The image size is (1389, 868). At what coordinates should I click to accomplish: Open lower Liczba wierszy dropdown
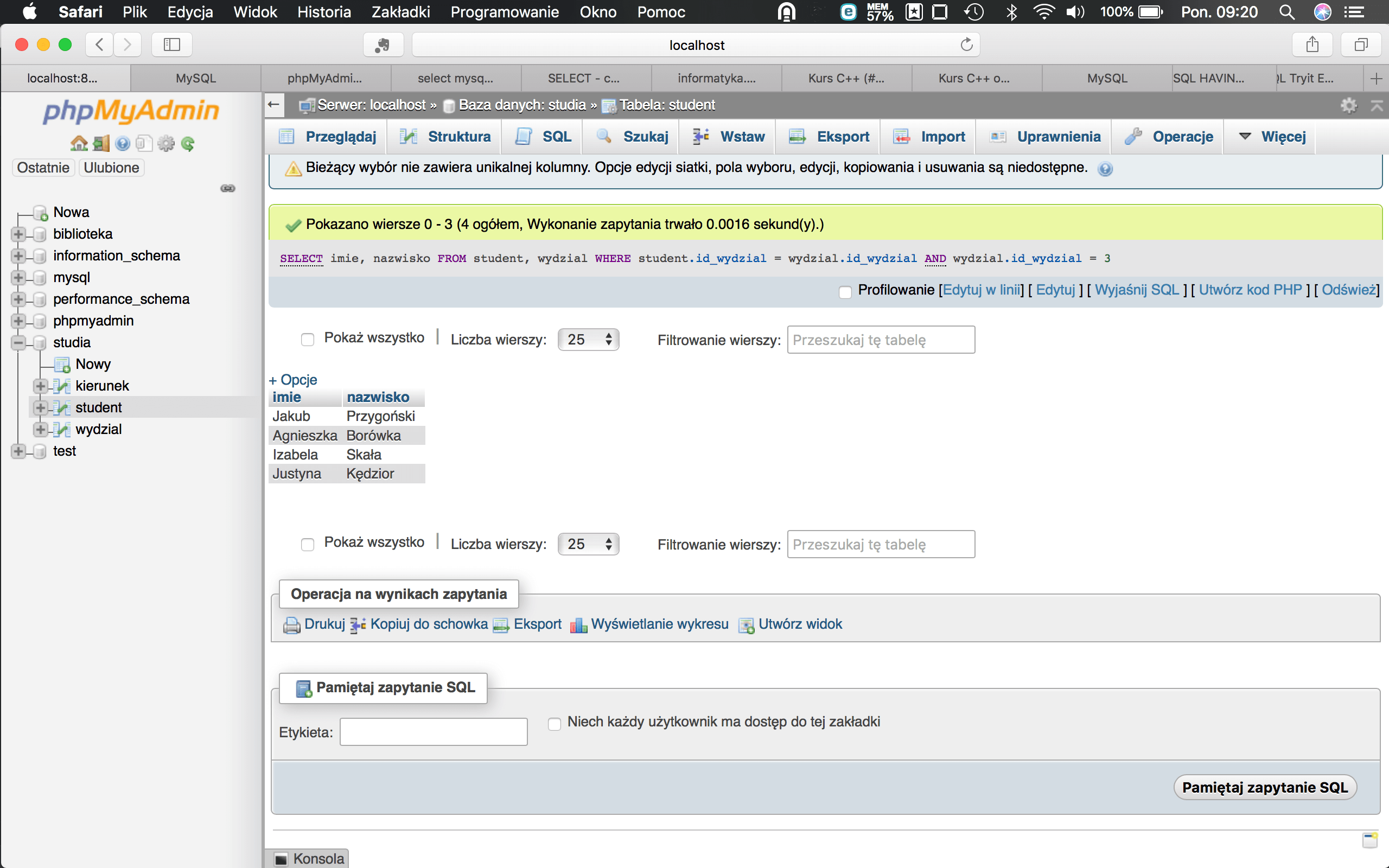pos(588,544)
